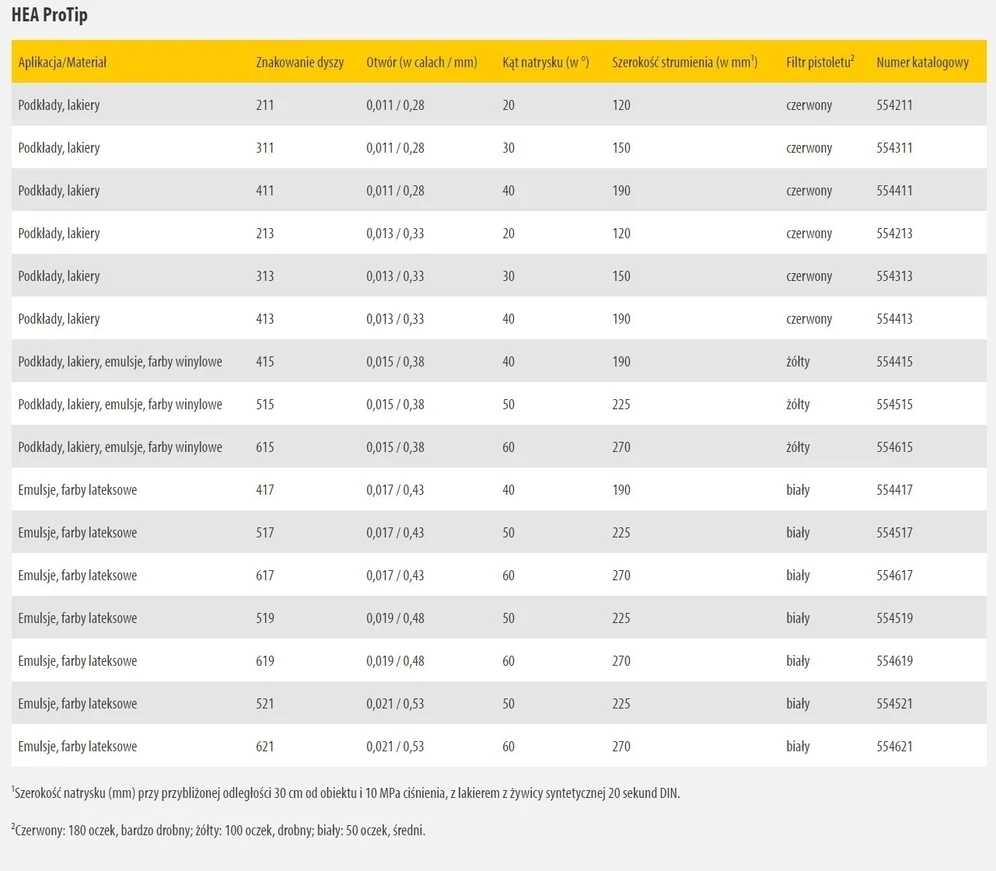This screenshot has height=871, width=996.
Task: Click the żółty filter cell for nozzle 415
Action: [798, 361]
